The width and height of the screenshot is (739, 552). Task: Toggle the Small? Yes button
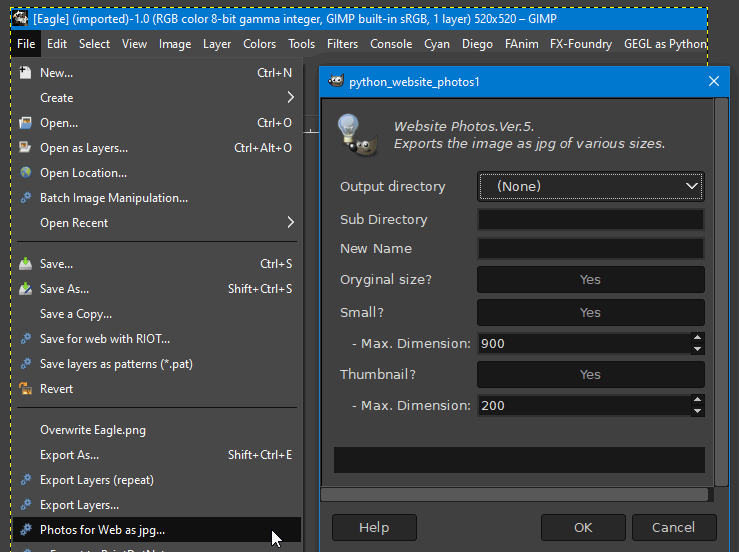pyautogui.click(x=591, y=313)
